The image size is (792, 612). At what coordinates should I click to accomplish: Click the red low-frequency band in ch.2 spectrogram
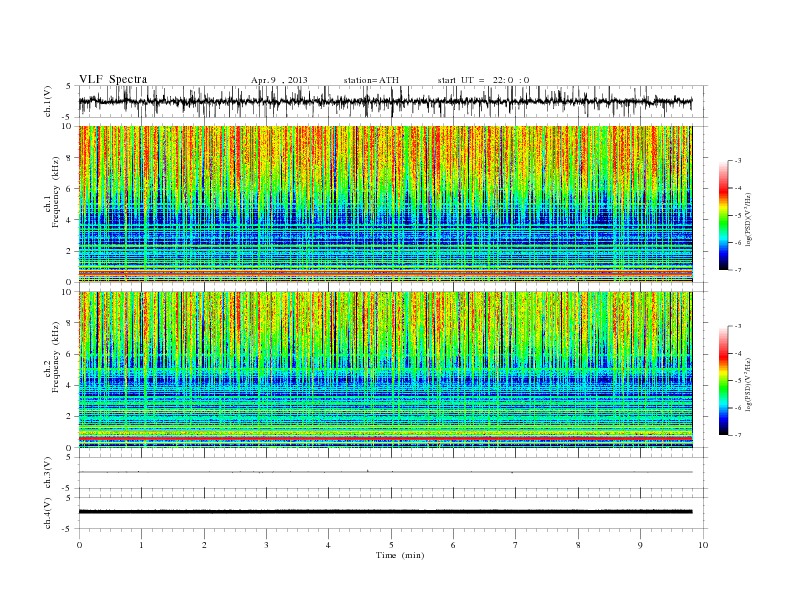[x=385, y=439]
